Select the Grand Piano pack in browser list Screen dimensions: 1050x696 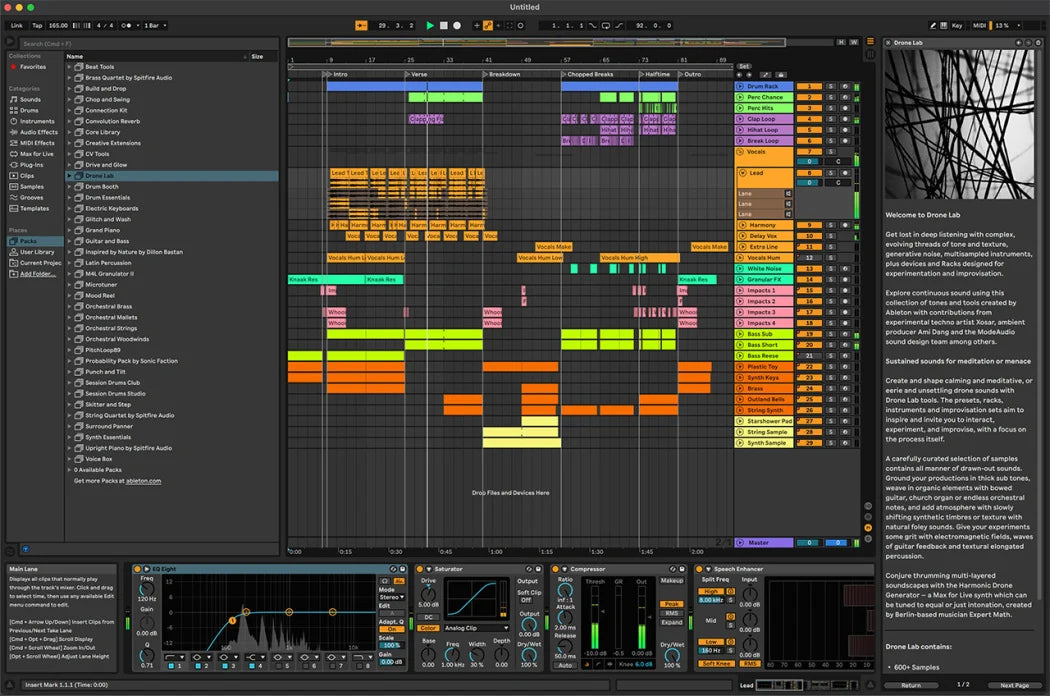[x=103, y=230]
